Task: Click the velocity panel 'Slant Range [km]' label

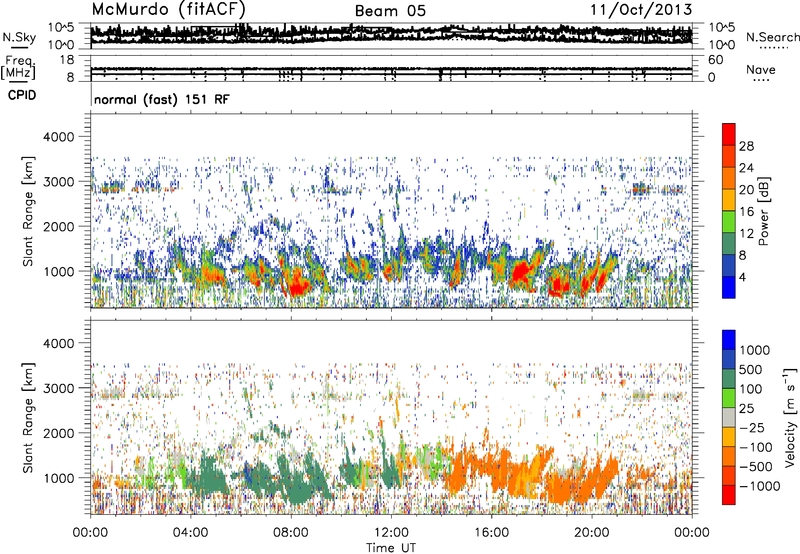Action: coord(28,418)
